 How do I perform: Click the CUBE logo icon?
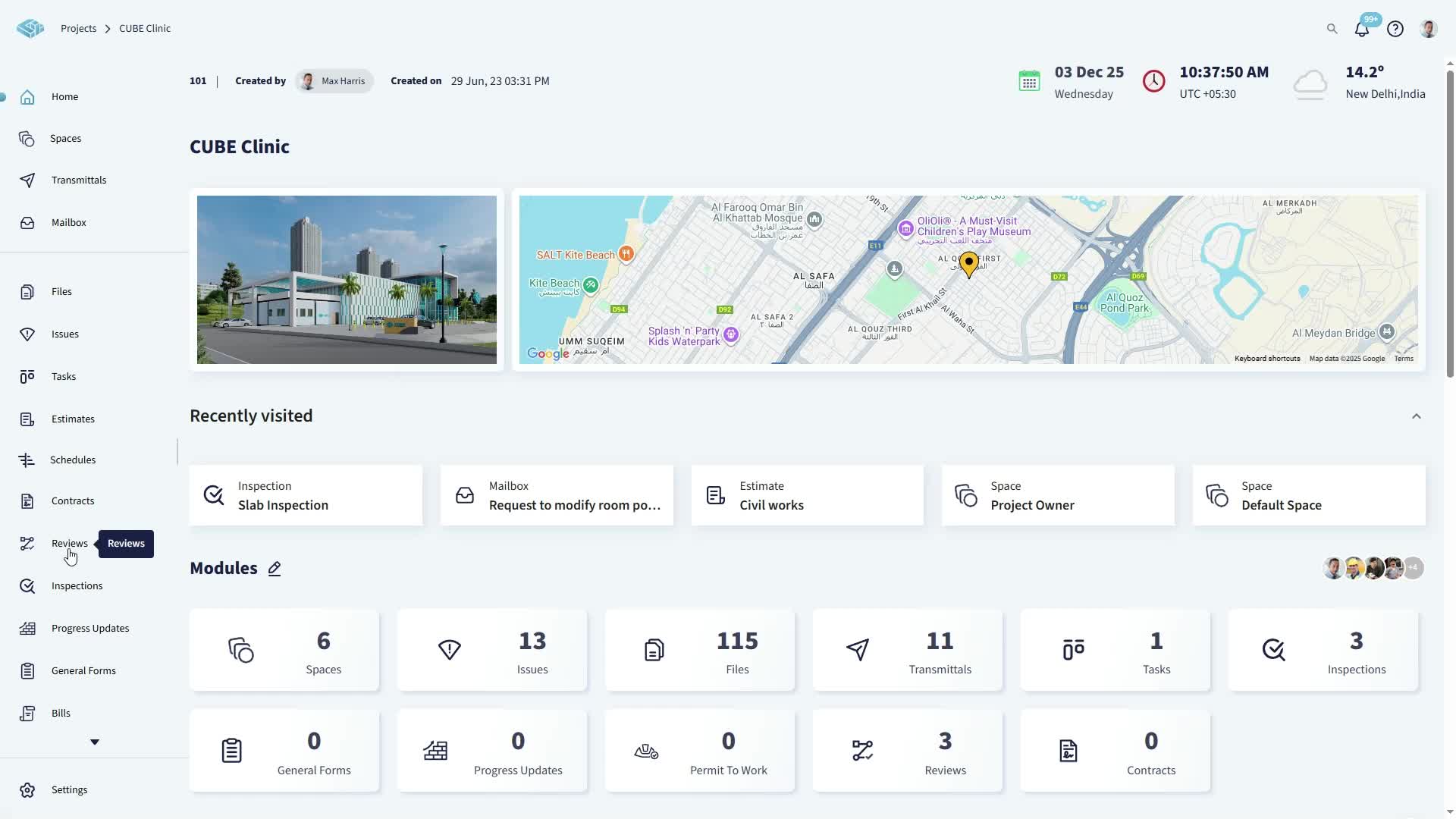coord(30,28)
